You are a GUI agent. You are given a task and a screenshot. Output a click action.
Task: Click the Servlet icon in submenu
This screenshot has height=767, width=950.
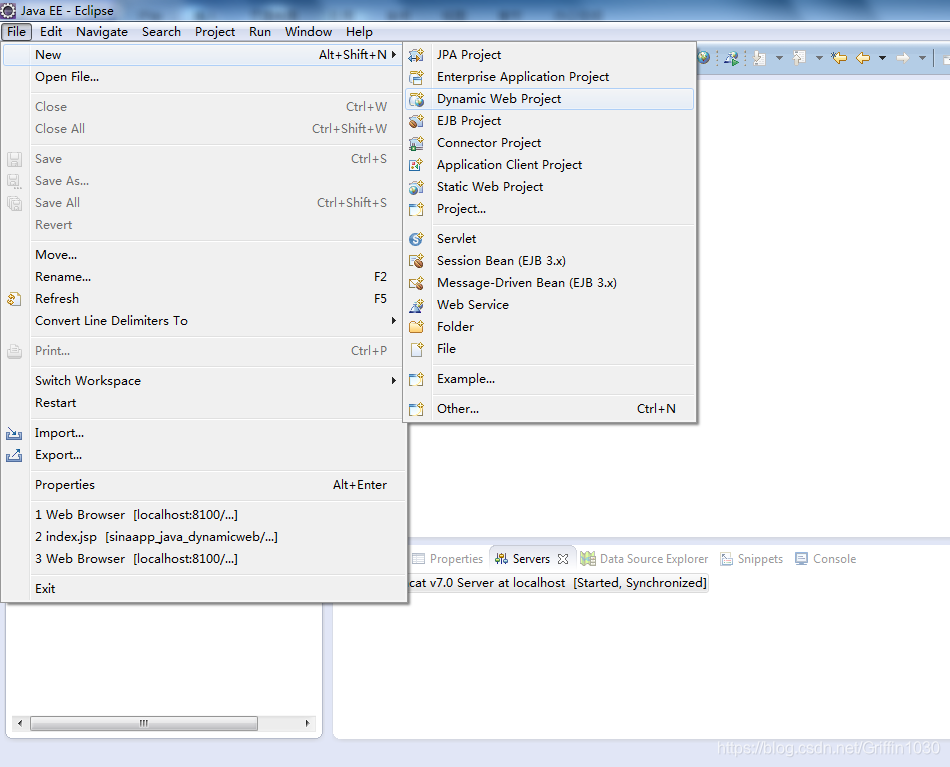tap(416, 239)
